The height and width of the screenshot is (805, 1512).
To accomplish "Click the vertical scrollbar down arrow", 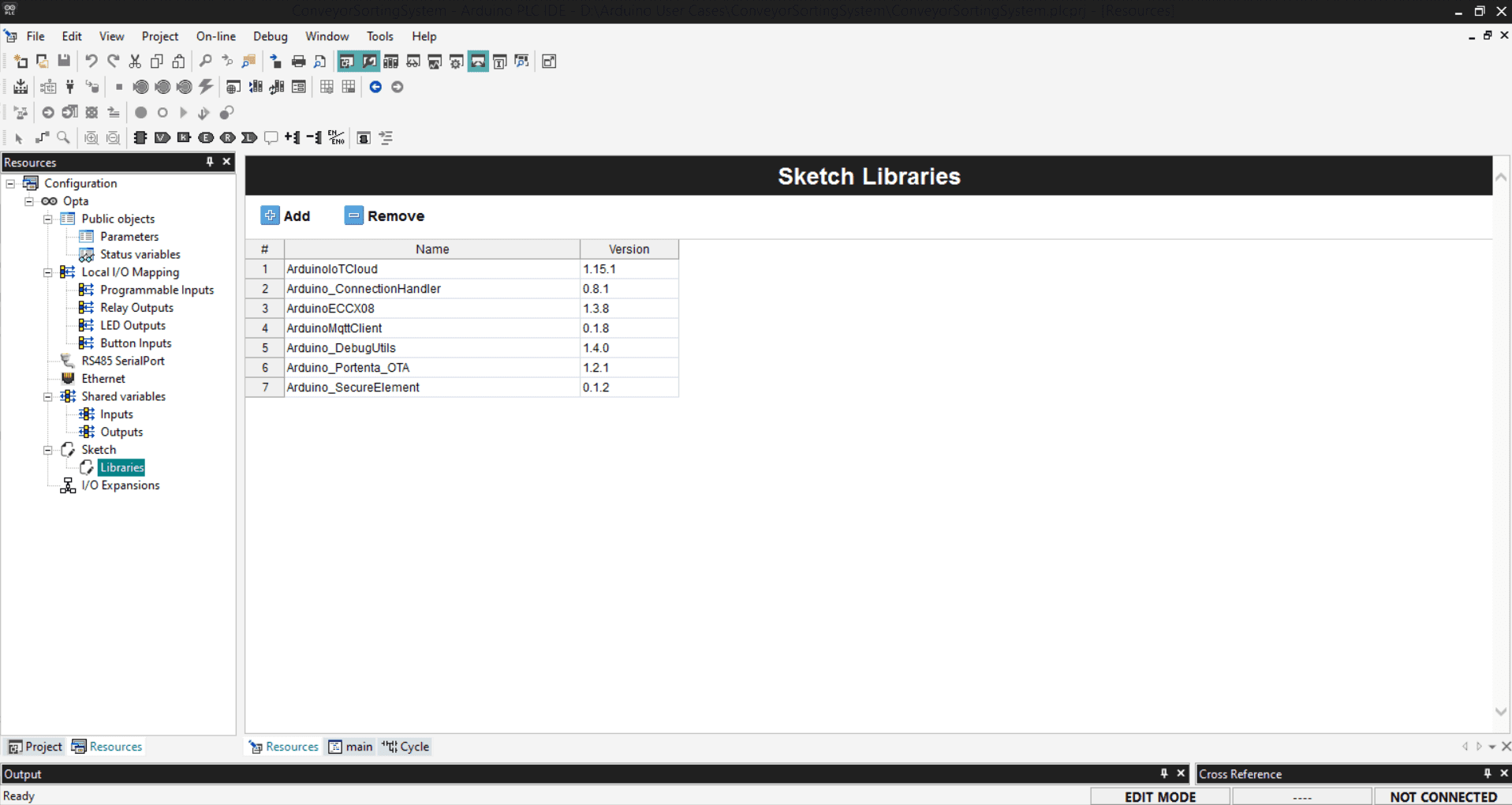I will [x=1501, y=711].
